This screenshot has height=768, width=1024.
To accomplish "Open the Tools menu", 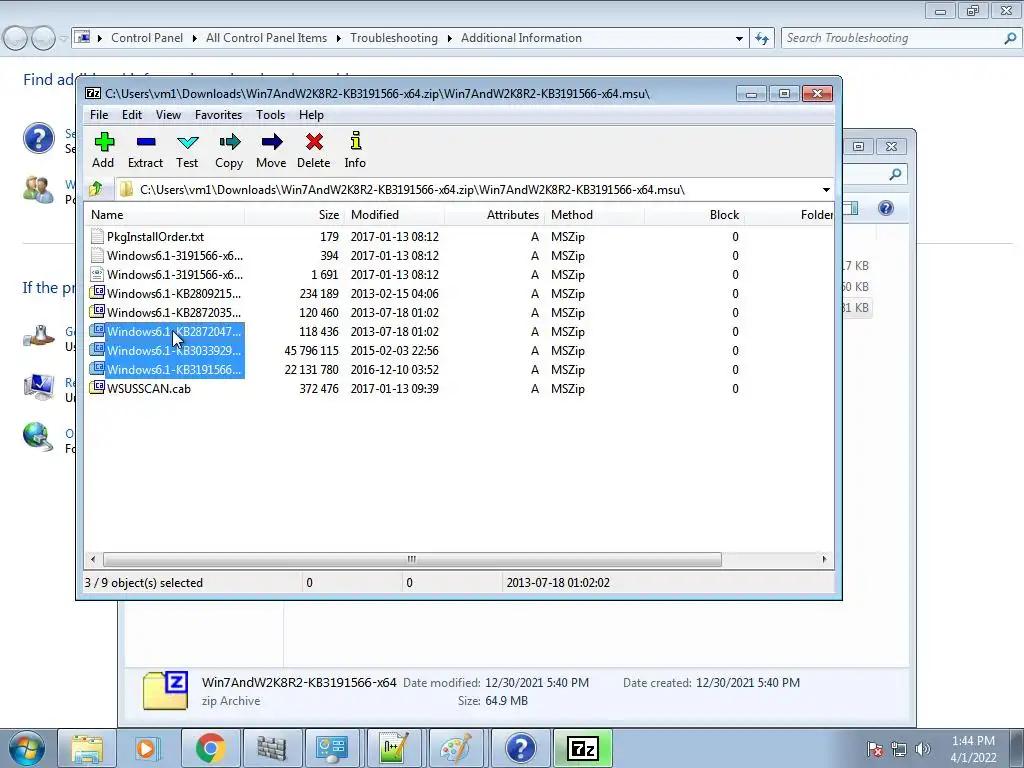I will 270,115.
